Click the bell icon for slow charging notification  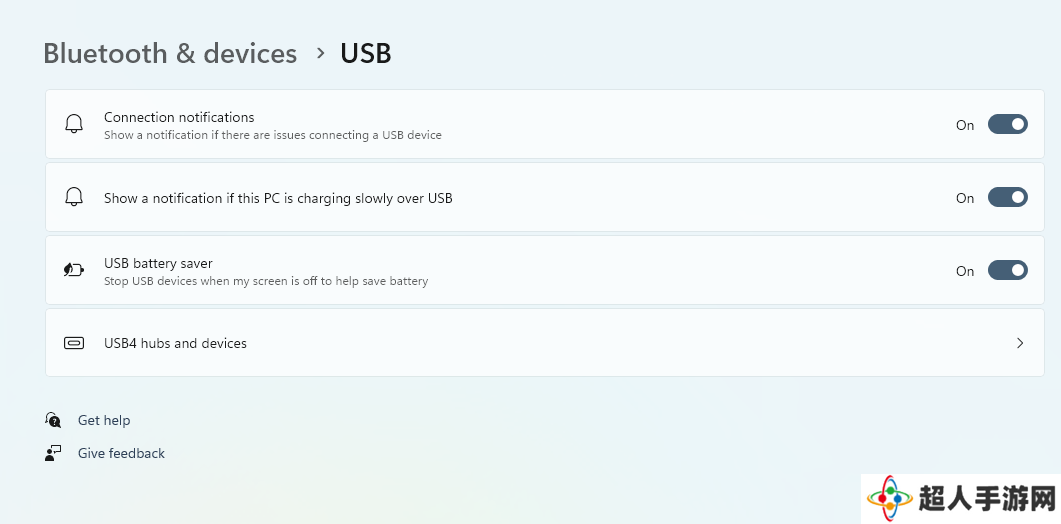pos(74,197)
